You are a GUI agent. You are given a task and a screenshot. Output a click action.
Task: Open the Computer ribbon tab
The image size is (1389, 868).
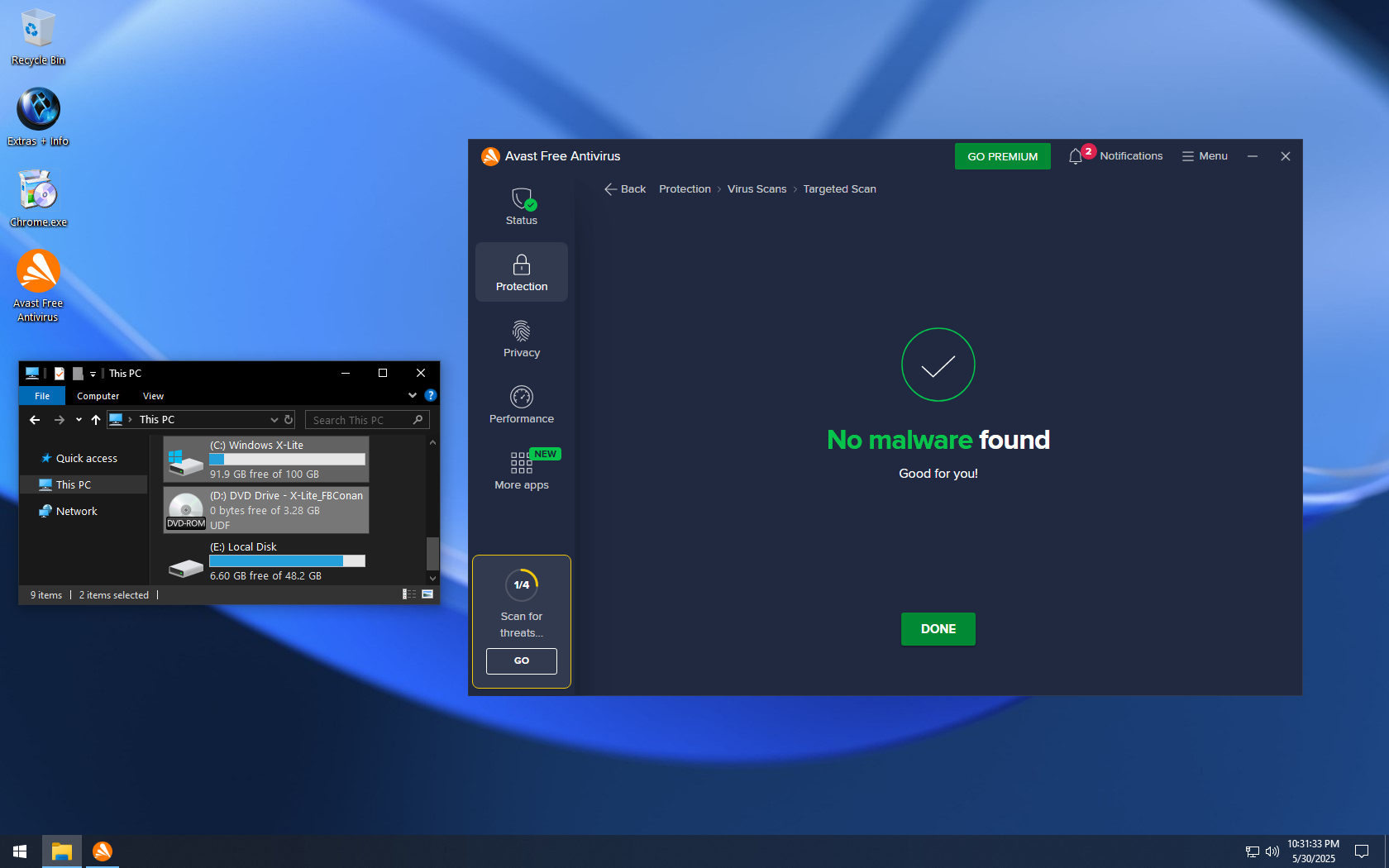pyautogui.click(x=98, y=396)
